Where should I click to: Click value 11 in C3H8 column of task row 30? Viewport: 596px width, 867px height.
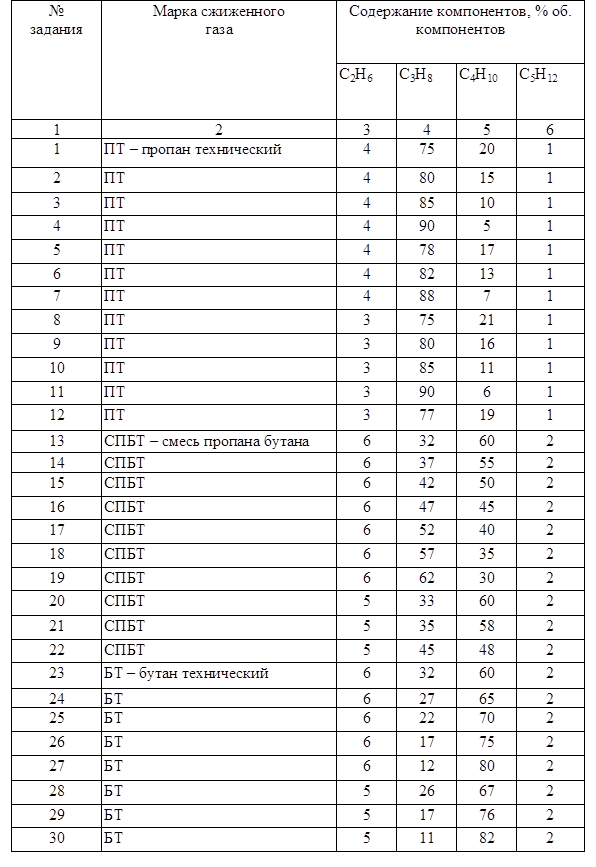(426, 838)
